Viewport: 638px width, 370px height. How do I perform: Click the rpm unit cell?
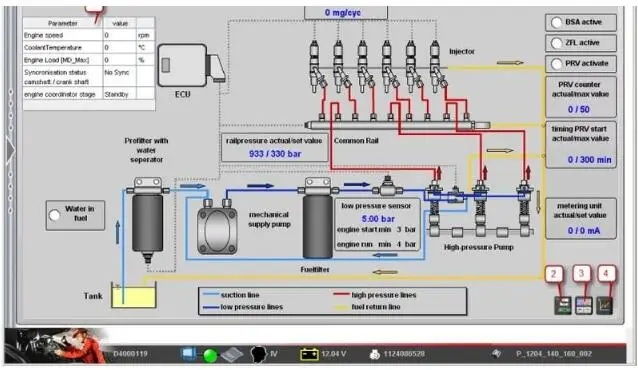[x=144, y=35]
